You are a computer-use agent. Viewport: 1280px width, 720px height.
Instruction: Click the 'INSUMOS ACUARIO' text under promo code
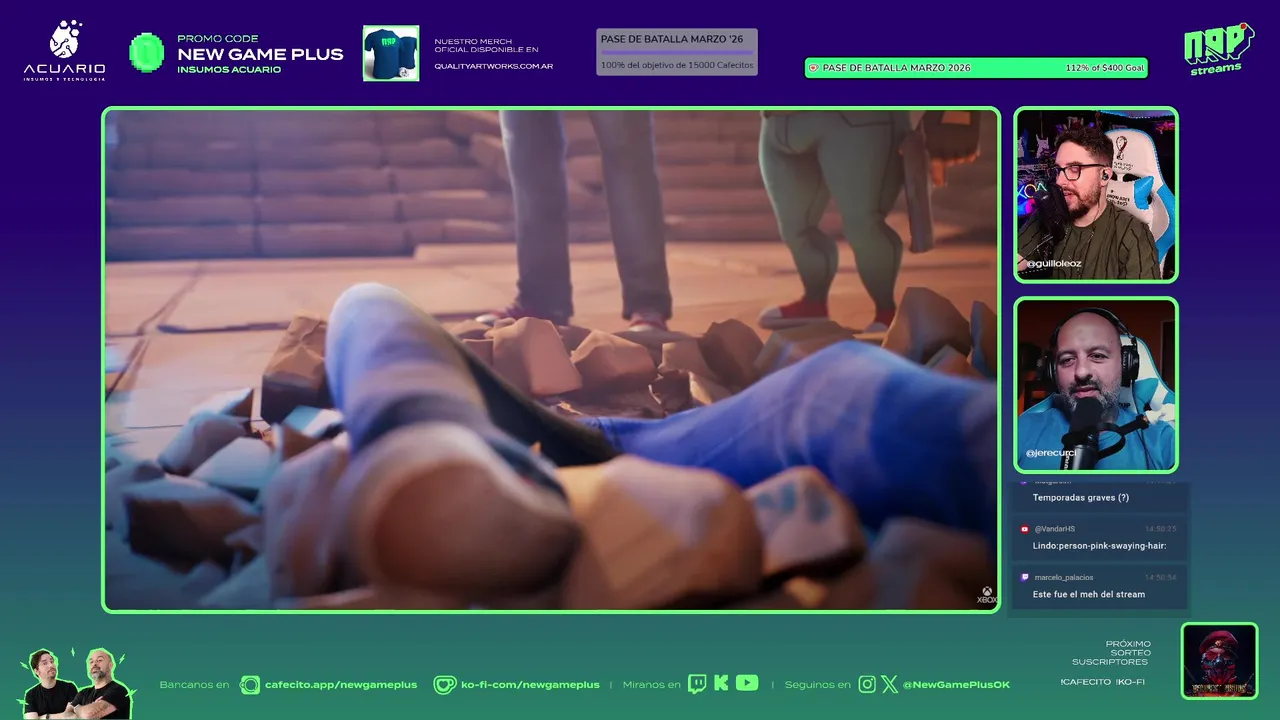[229, 70]
